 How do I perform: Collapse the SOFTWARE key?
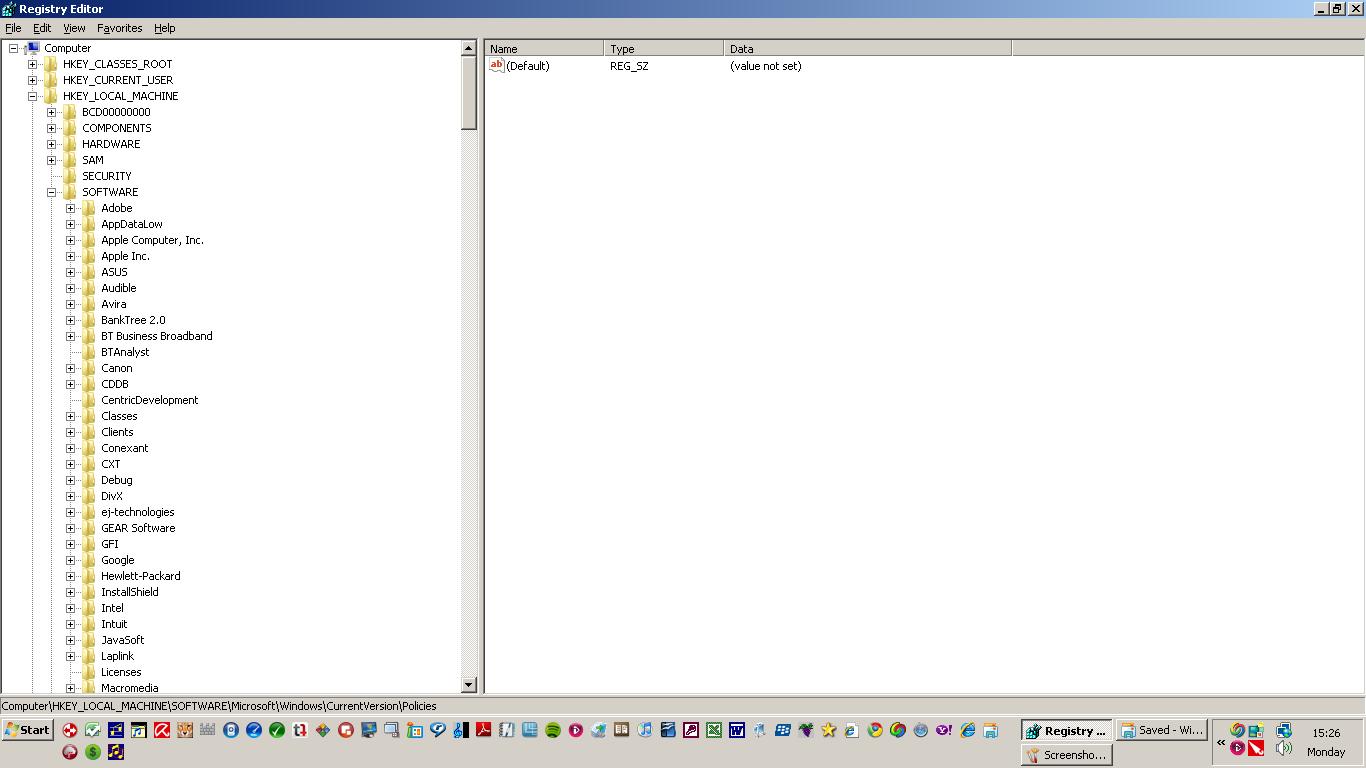click(52, 192)
